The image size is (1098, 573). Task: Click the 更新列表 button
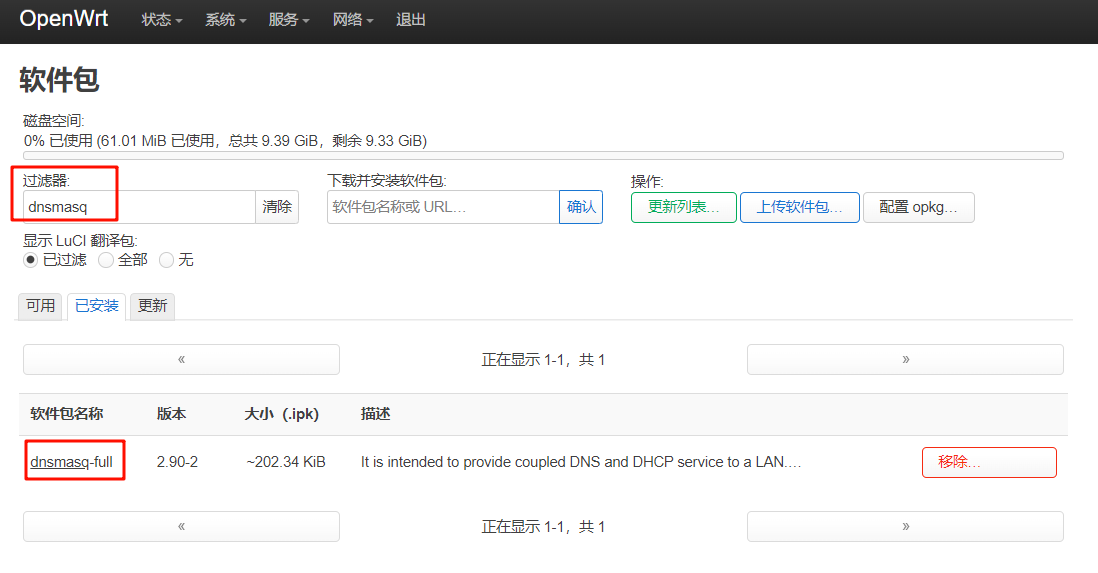click(x=683, y=207)
